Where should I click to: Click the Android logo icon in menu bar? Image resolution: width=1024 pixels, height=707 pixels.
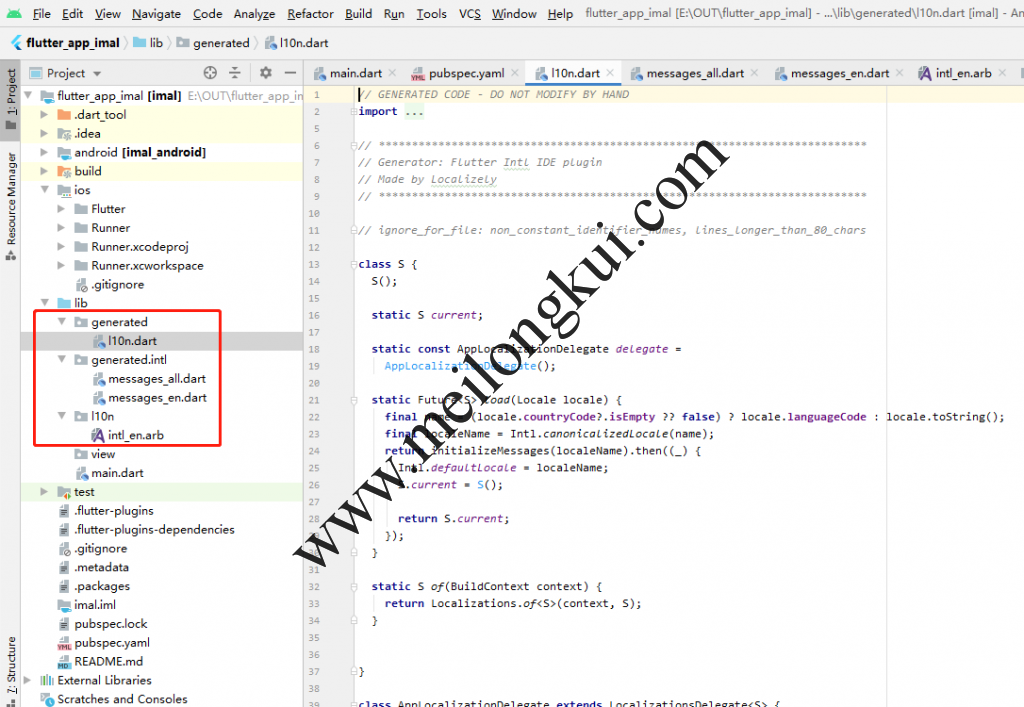pyautogui.click(x=13, y=14)
